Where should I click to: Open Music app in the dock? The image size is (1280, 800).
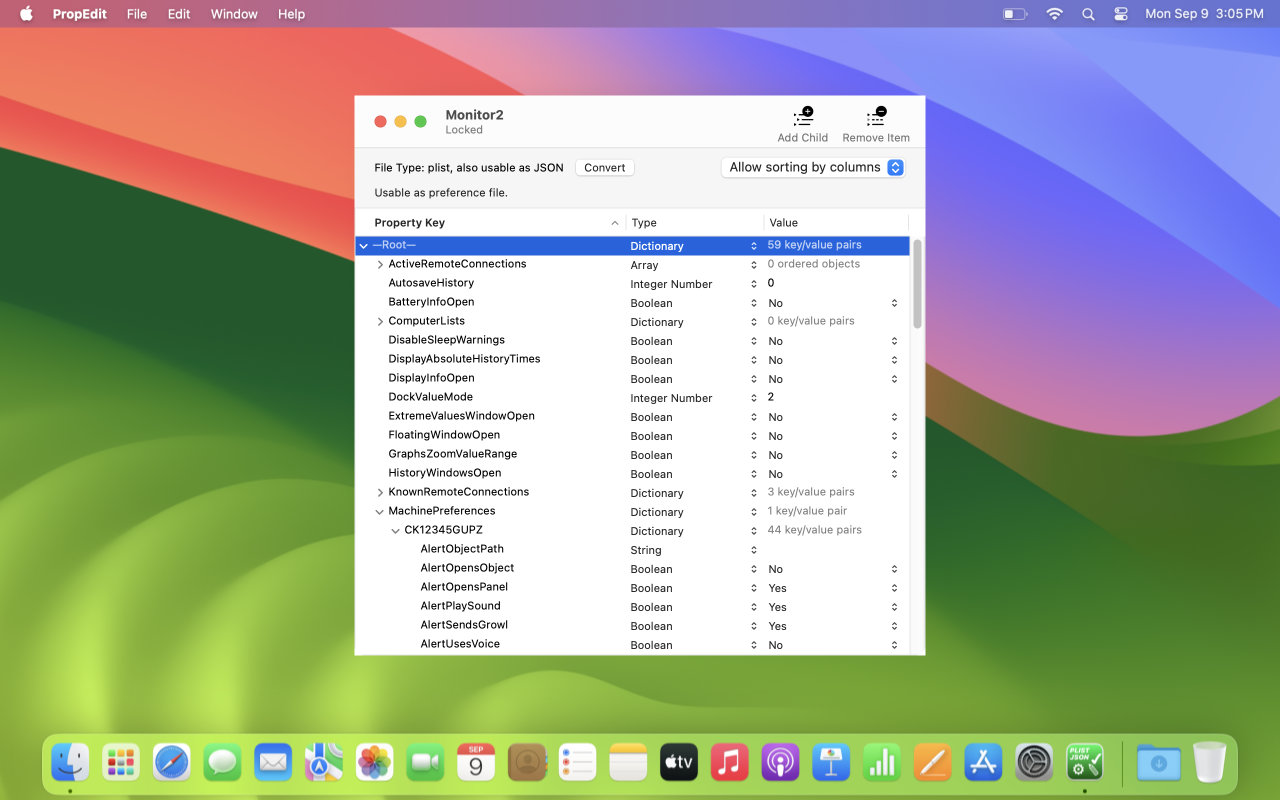click(730, 763)
